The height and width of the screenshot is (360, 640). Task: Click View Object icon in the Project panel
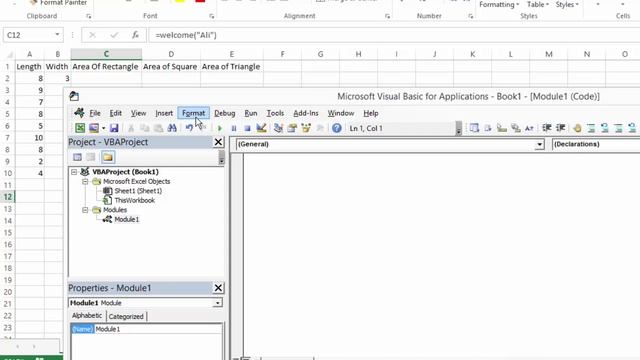tap(91, 157)
